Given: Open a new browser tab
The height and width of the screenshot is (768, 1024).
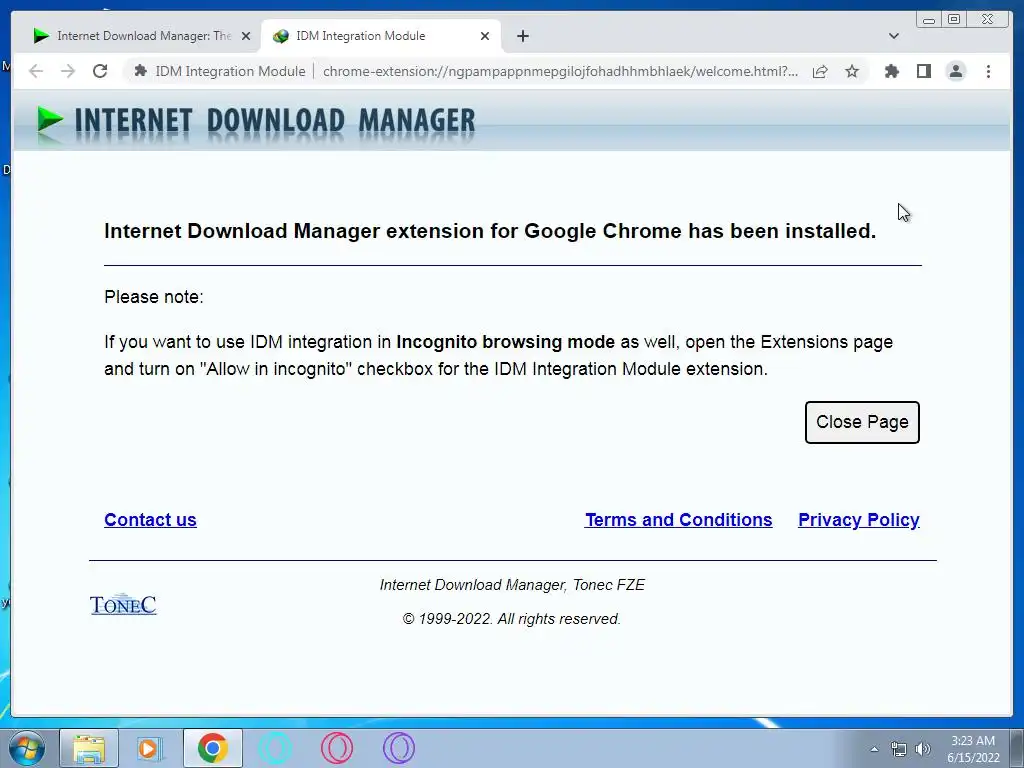Looking at the screenshot, I should pyautogui.click(x=522, y=36).
